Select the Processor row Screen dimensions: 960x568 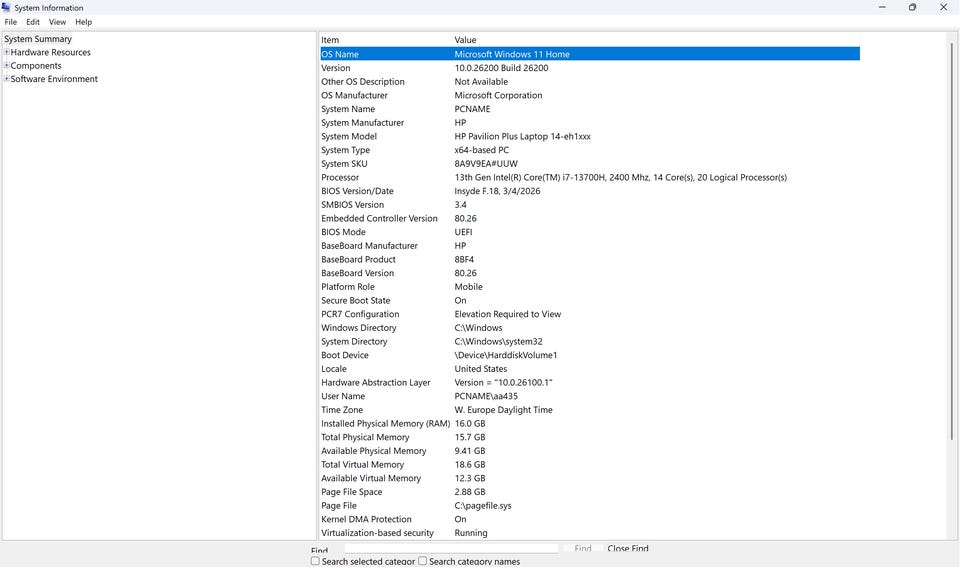pos(590,178)
